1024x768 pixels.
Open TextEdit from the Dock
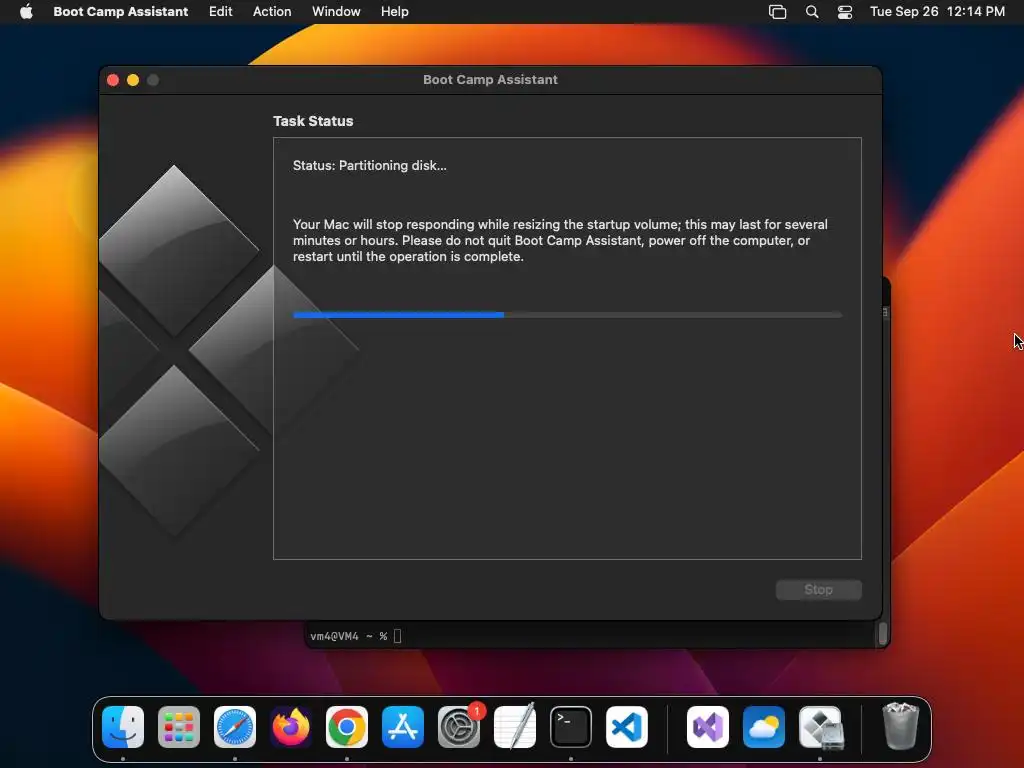point(515,727)
